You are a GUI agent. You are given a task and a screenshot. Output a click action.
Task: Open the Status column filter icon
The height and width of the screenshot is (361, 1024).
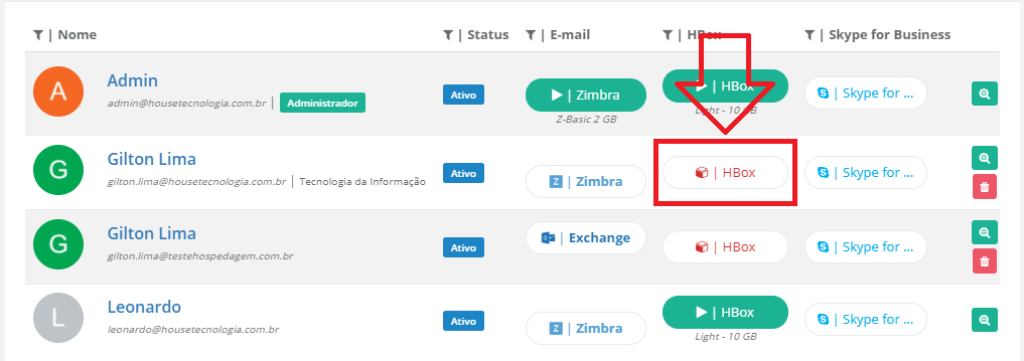(447, 35)
